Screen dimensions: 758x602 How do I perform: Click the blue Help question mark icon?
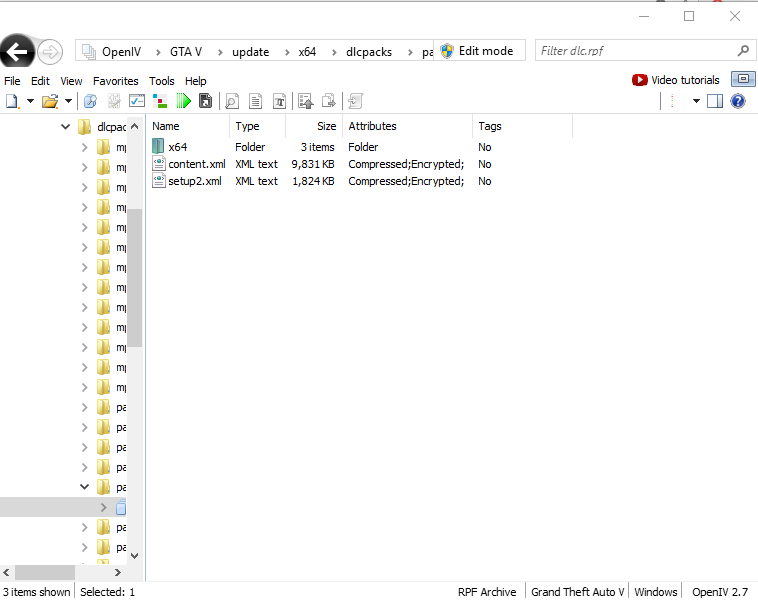[x=738, y=101]
